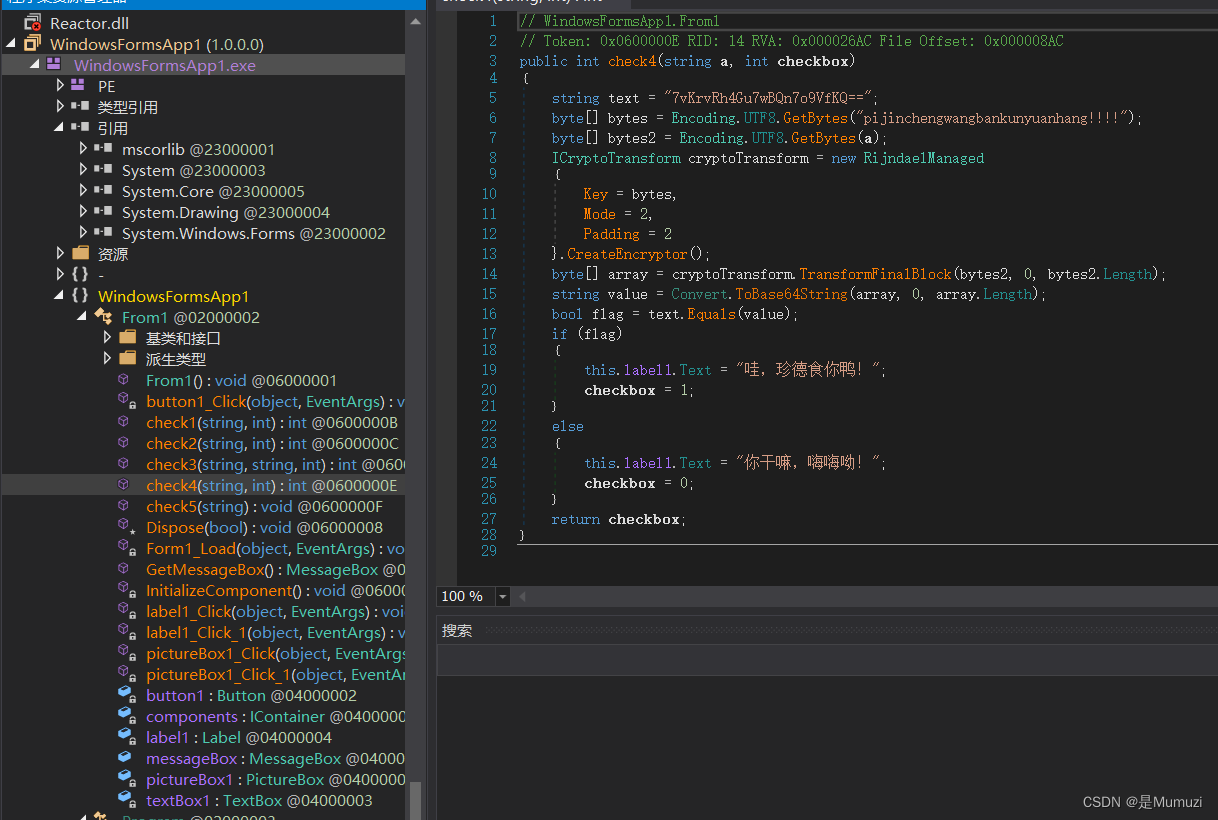Click the From1() constructor method icon
This screenshot has height=820, width=1218.
(x=125, y=380)
